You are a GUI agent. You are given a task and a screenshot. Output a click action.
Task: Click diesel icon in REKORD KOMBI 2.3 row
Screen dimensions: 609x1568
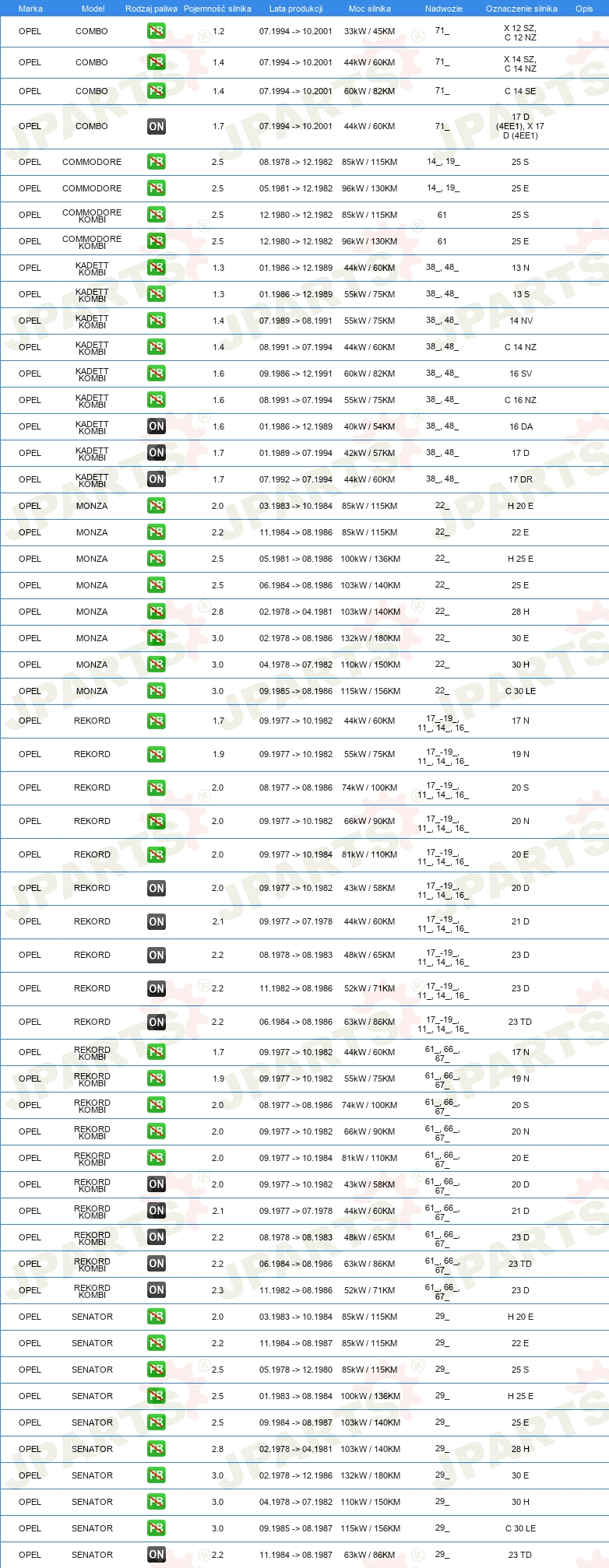pyautogui.click(x=157, y=1290)
